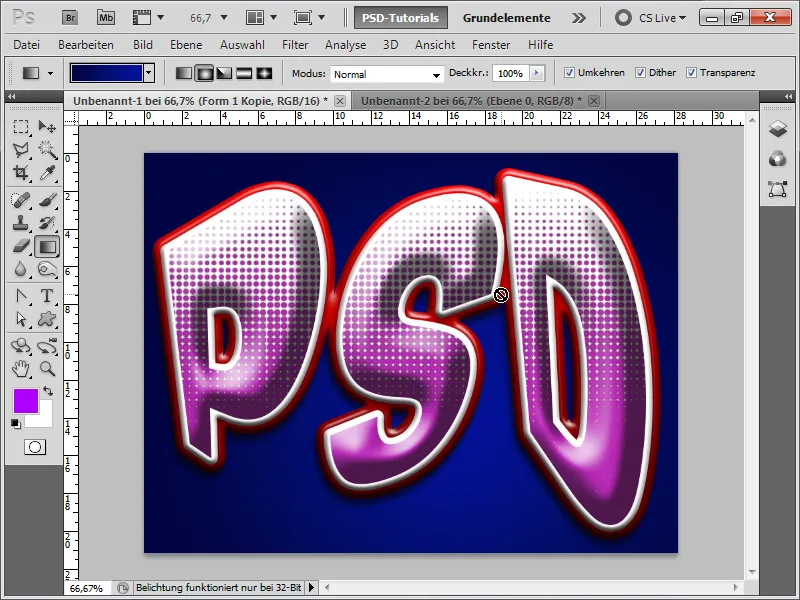Open the Layers panel icon
Image resolution: width=800 pixels, height=600 pixels.
coord(778,129)
